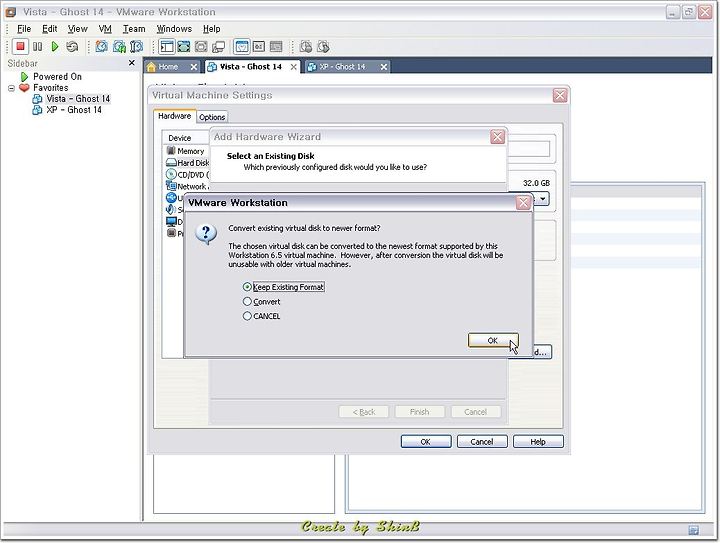Open the View menu
The image size is (720, 543).
click(x=78, y=29)
